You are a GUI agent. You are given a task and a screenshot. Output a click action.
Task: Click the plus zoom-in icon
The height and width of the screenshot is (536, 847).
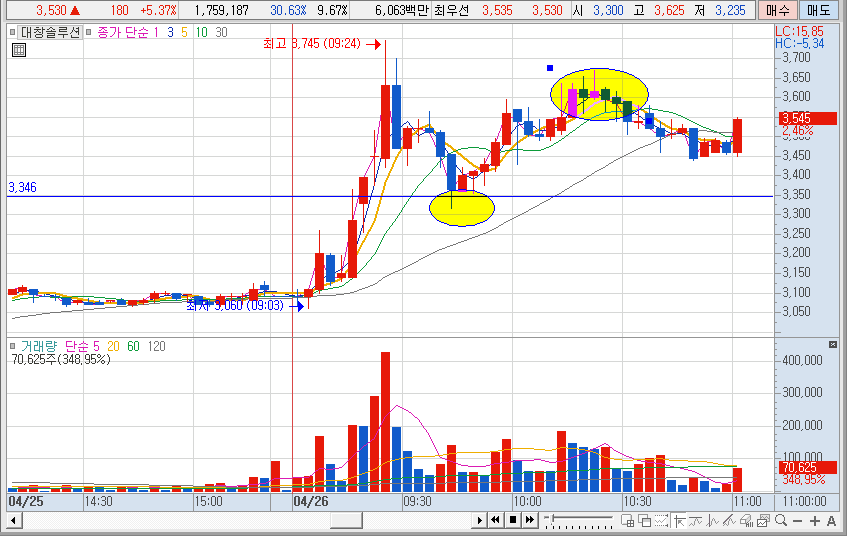coord(815,520)
